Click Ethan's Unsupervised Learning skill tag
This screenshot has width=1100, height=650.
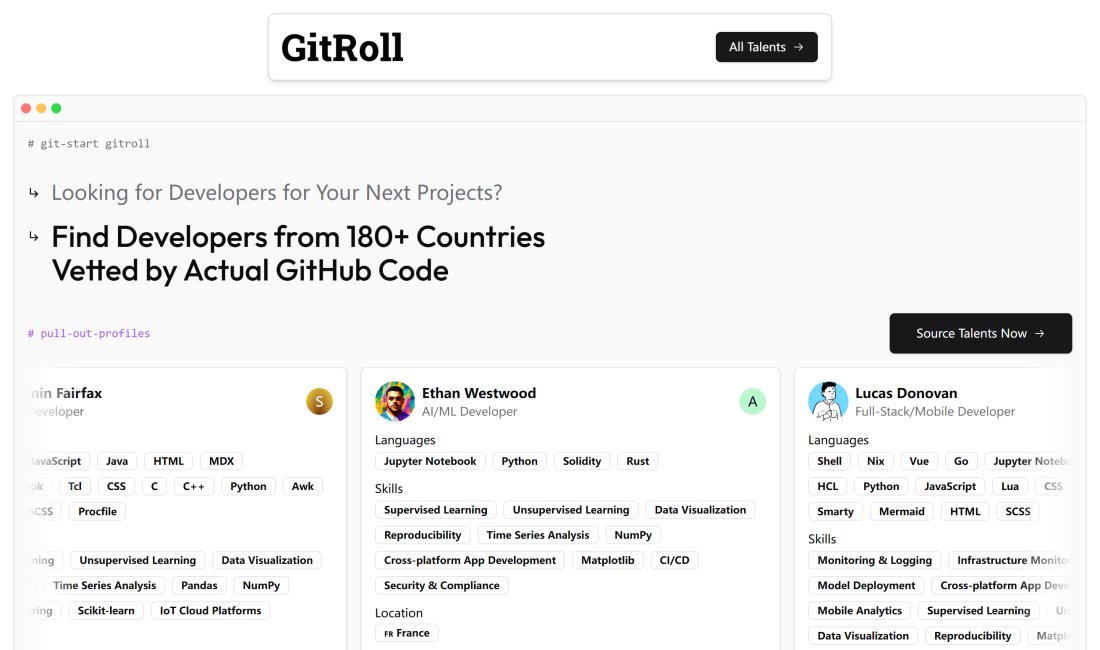coord(571,510)
